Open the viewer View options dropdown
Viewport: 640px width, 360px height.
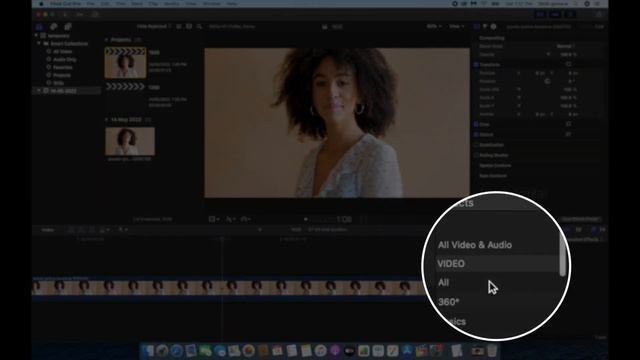(456, 27)
